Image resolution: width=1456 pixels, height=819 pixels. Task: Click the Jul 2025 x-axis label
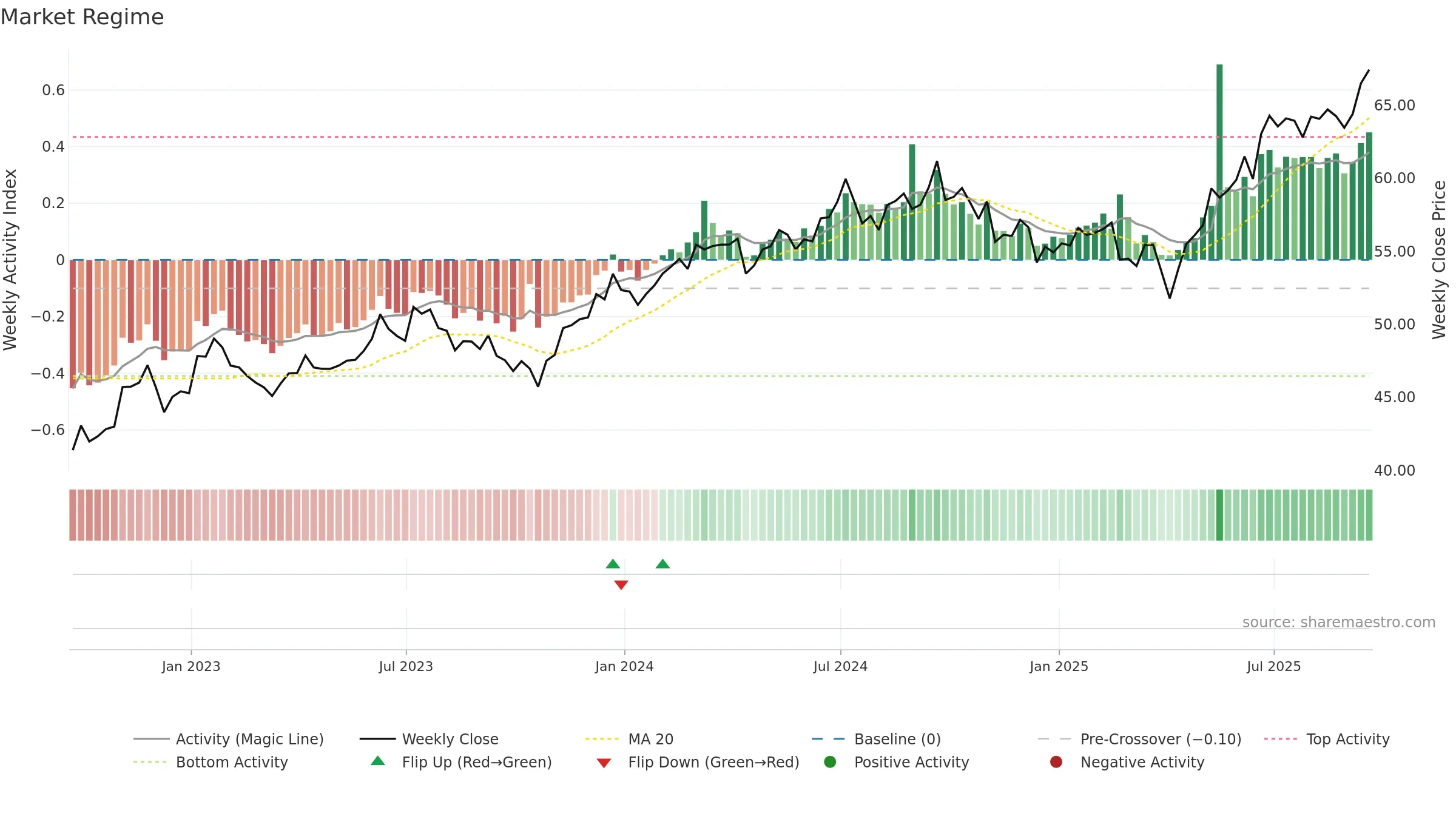(1274, 667)
